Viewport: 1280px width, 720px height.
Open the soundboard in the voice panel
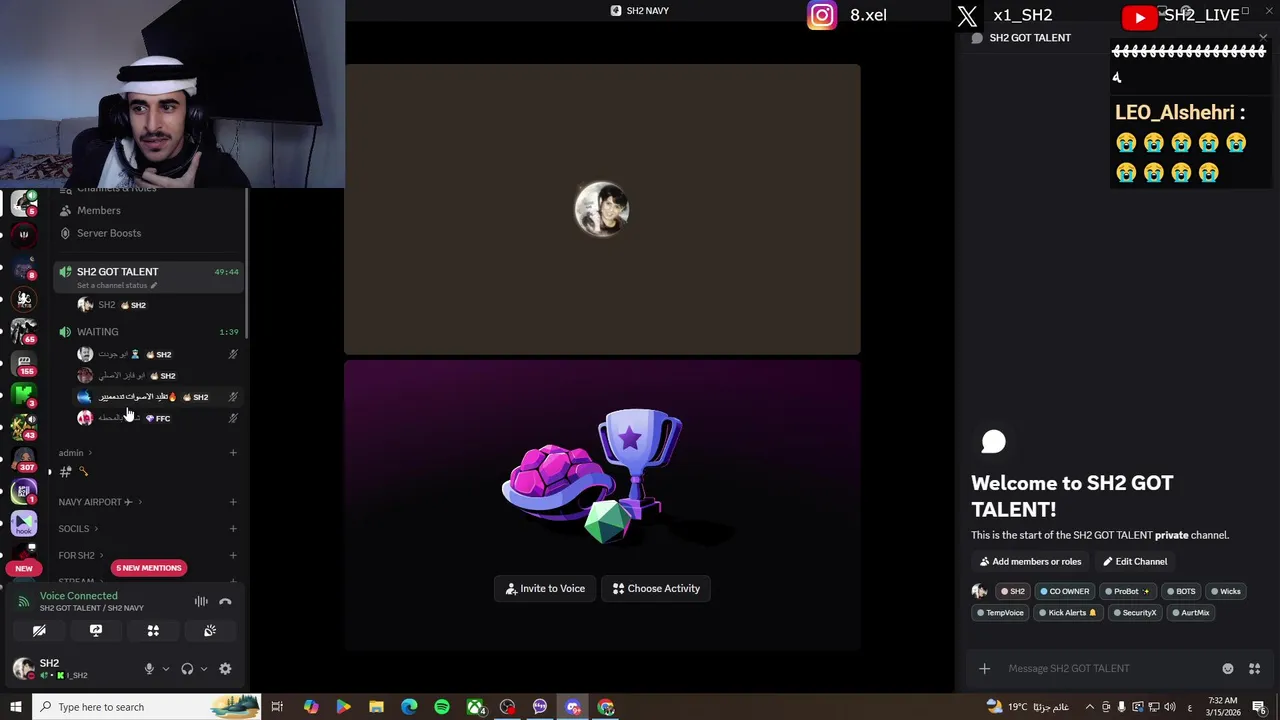point(210,631)
